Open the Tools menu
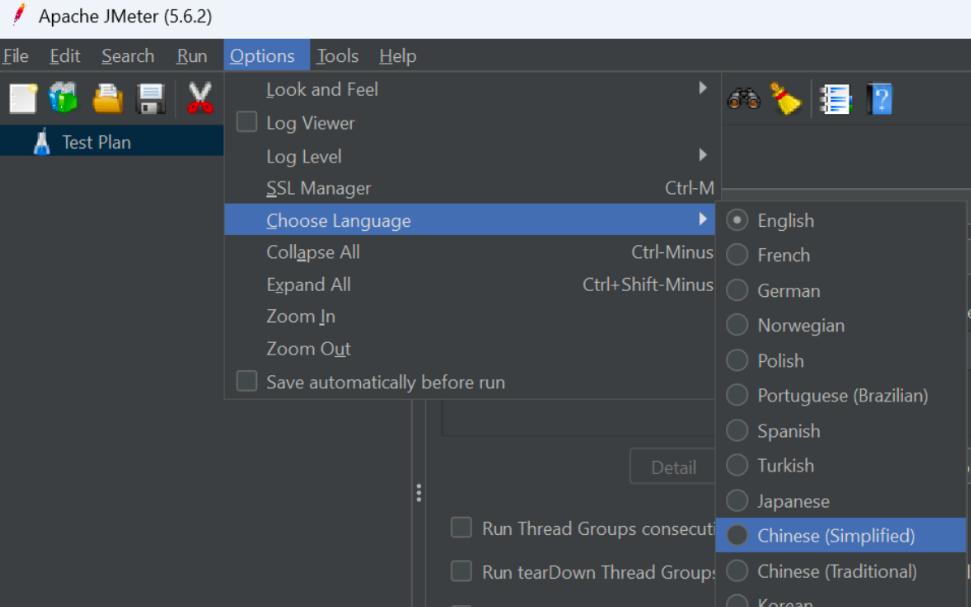 pyautogui.click(x=337, y=56)
